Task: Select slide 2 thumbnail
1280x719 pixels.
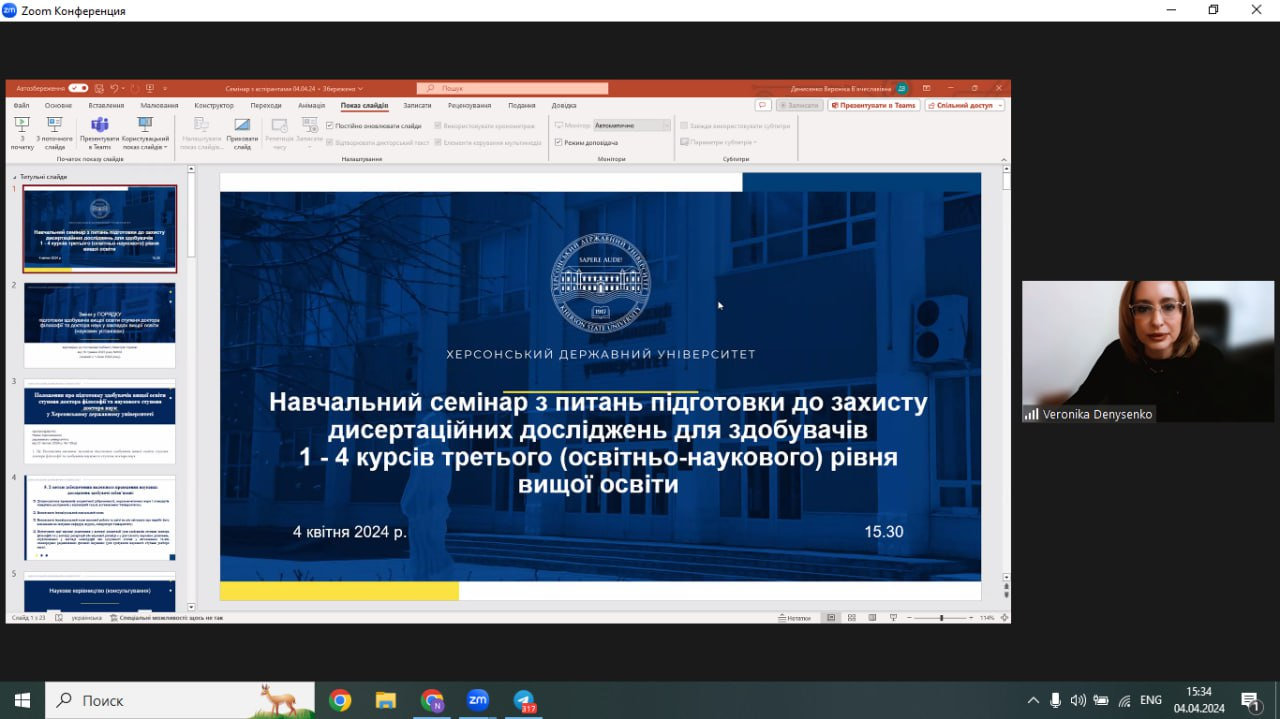Action: click(x=99, y=324)
